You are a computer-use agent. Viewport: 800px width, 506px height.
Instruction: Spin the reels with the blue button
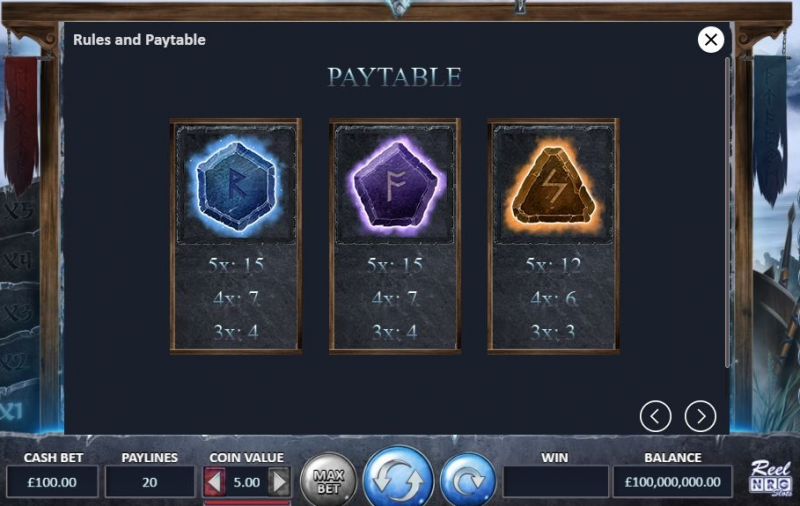pyautogui.click(x=398, y=478)
